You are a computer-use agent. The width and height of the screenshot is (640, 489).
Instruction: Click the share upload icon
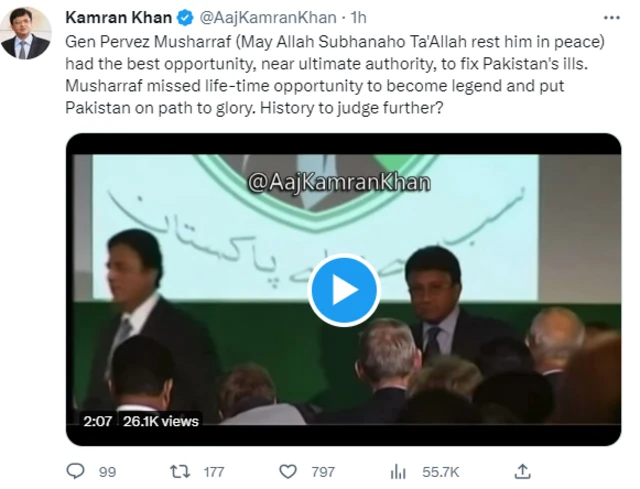click(521, 469)
